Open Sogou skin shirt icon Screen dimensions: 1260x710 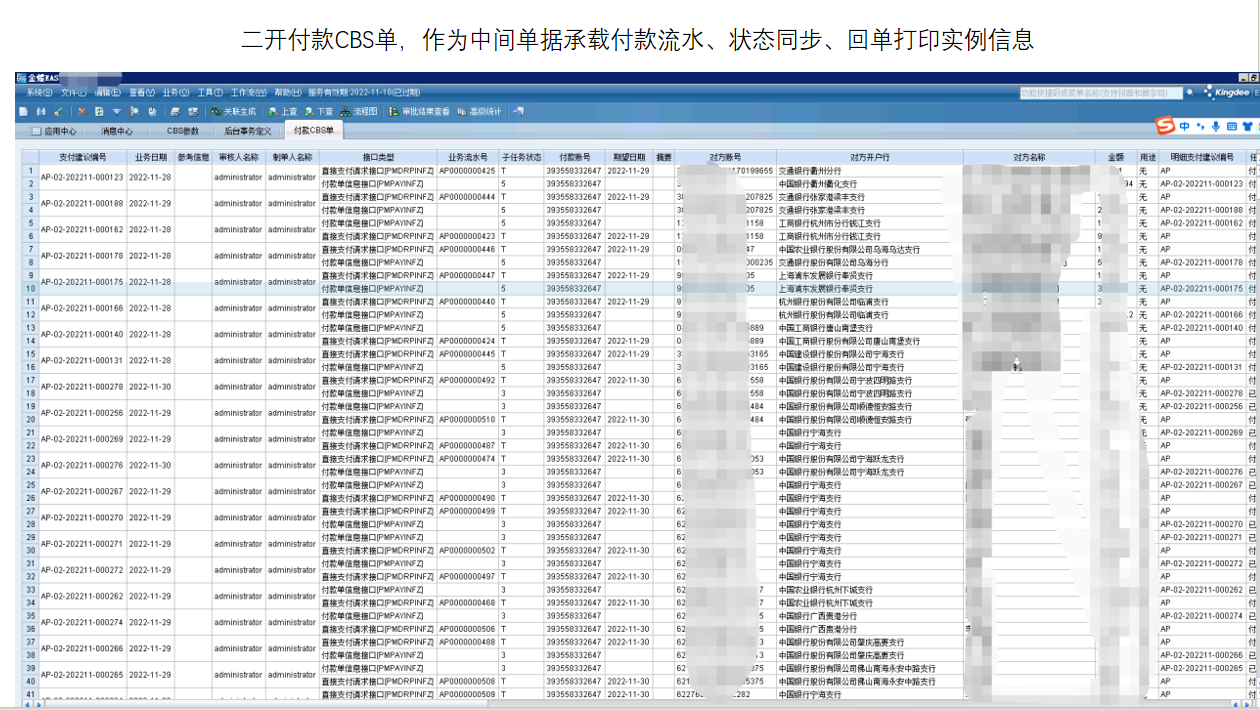point(1248,126)
